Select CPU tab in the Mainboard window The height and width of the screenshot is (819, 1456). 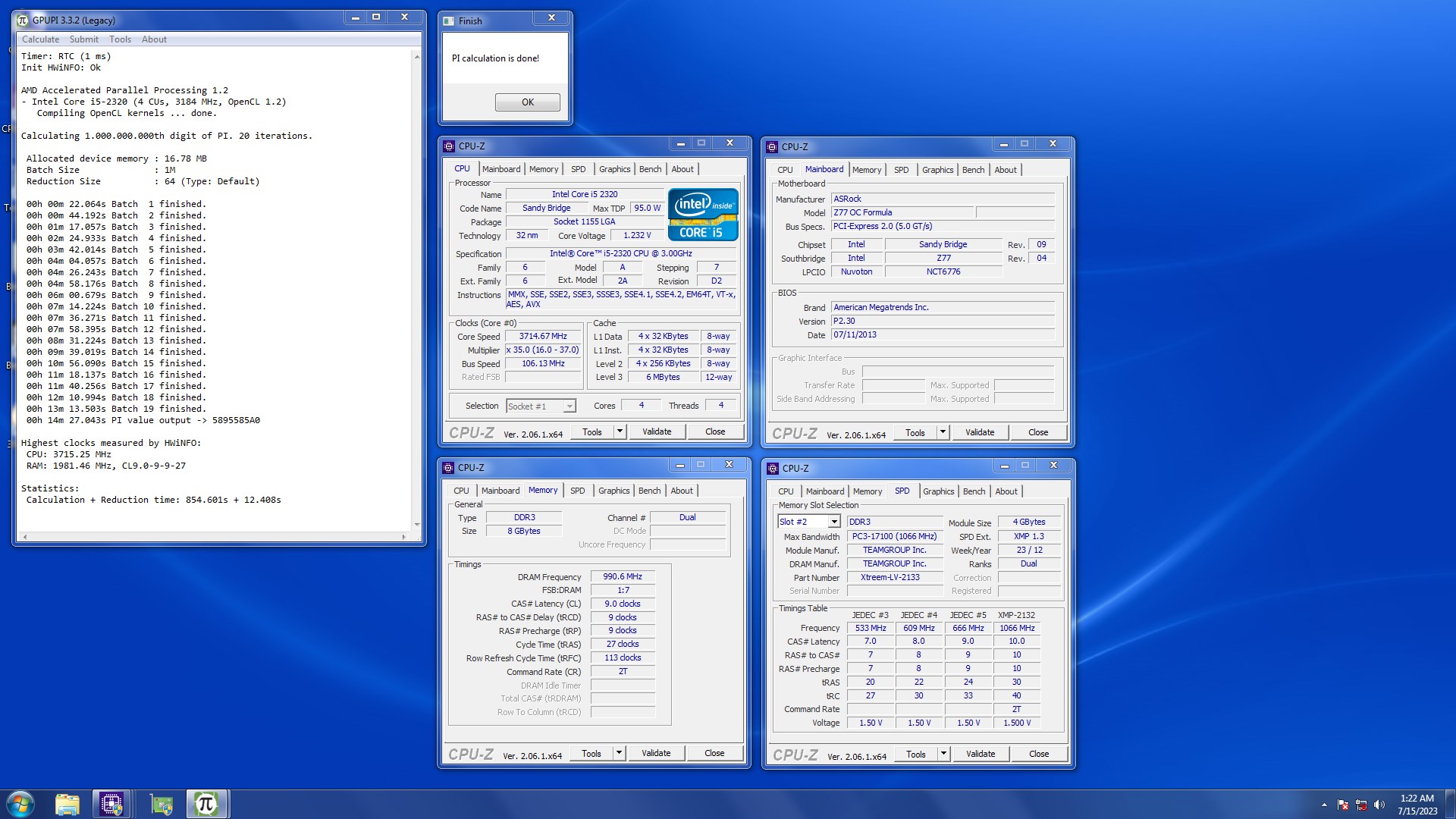[785, 170]
